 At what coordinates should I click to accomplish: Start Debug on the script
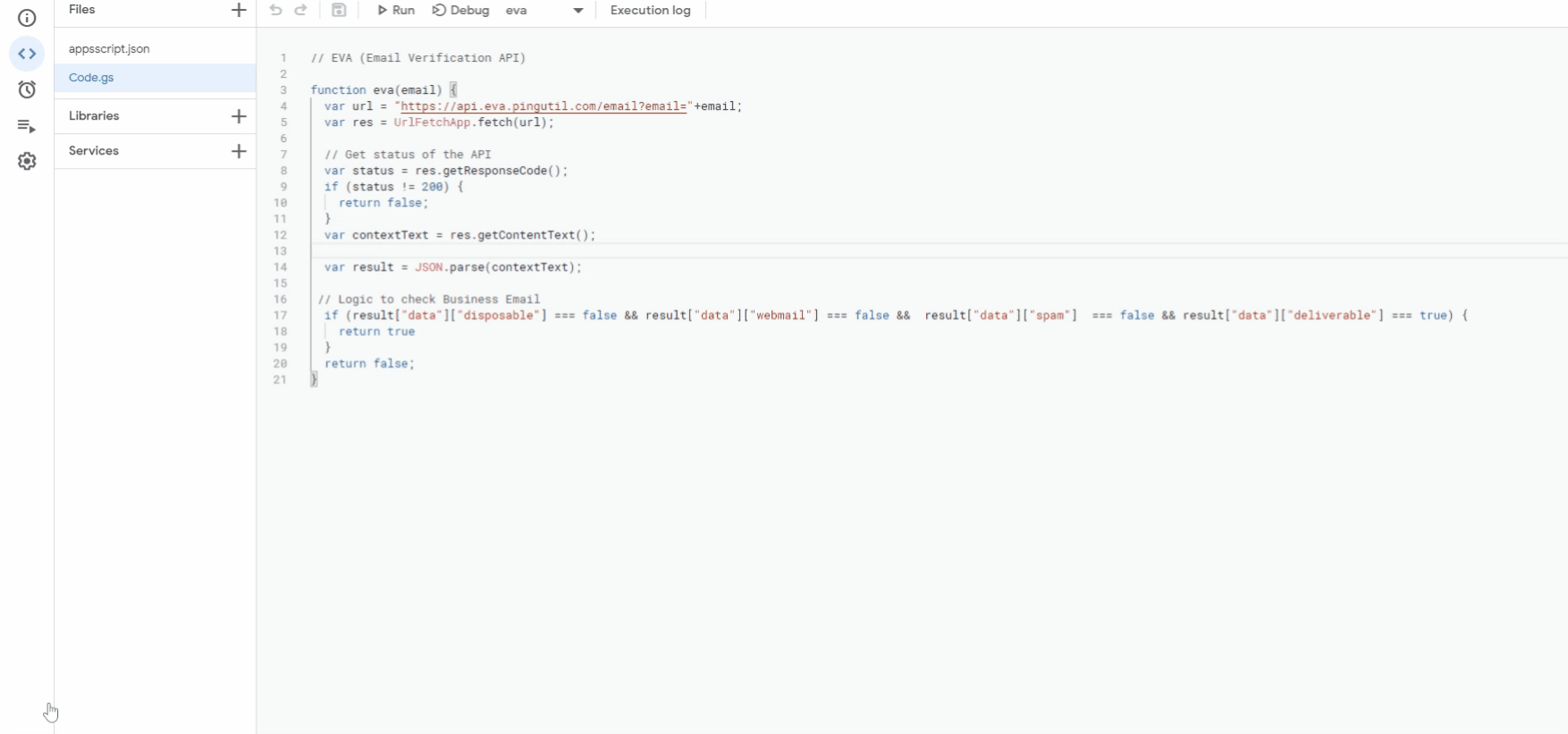[x=460, y=10]
